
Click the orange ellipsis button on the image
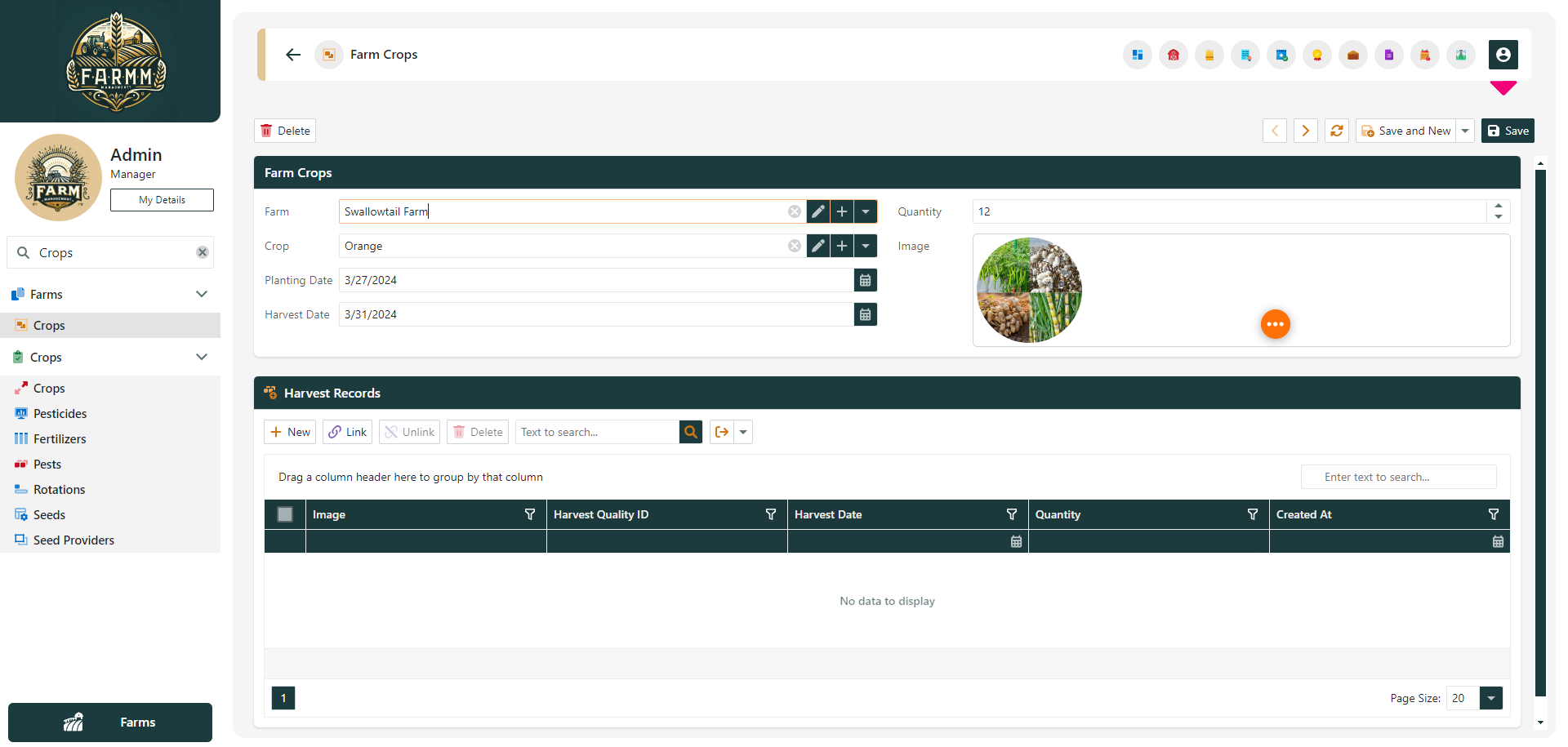(x=1275, y=324)
